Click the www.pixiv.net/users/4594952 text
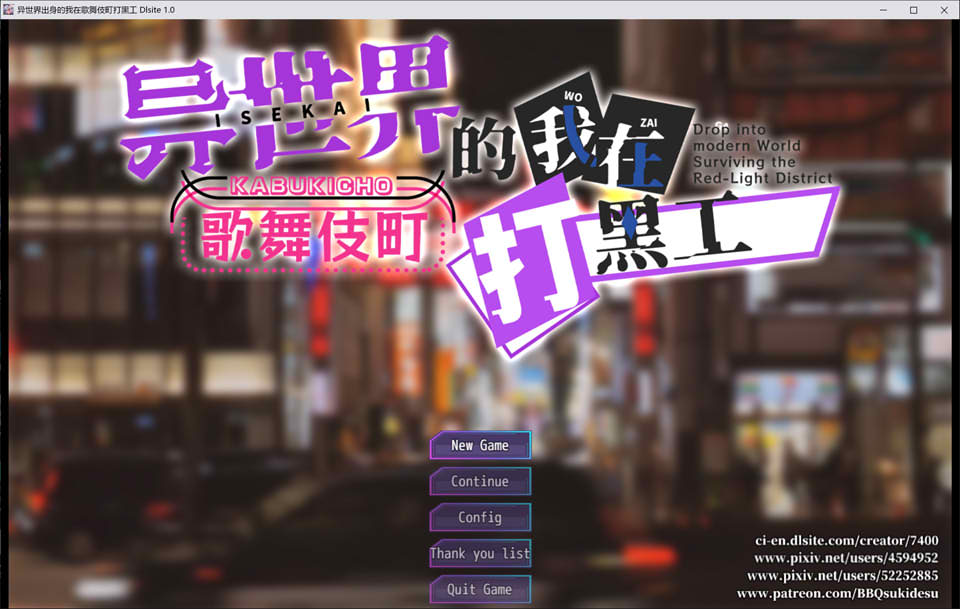The height and width of the screenshot is (609, 960). [x=846, y=558]
